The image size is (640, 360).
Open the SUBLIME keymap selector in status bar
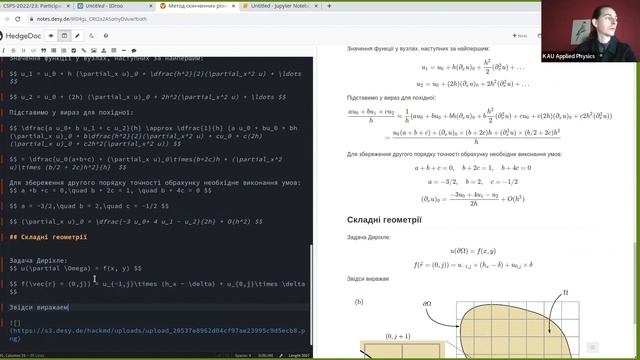coord(265,356)
